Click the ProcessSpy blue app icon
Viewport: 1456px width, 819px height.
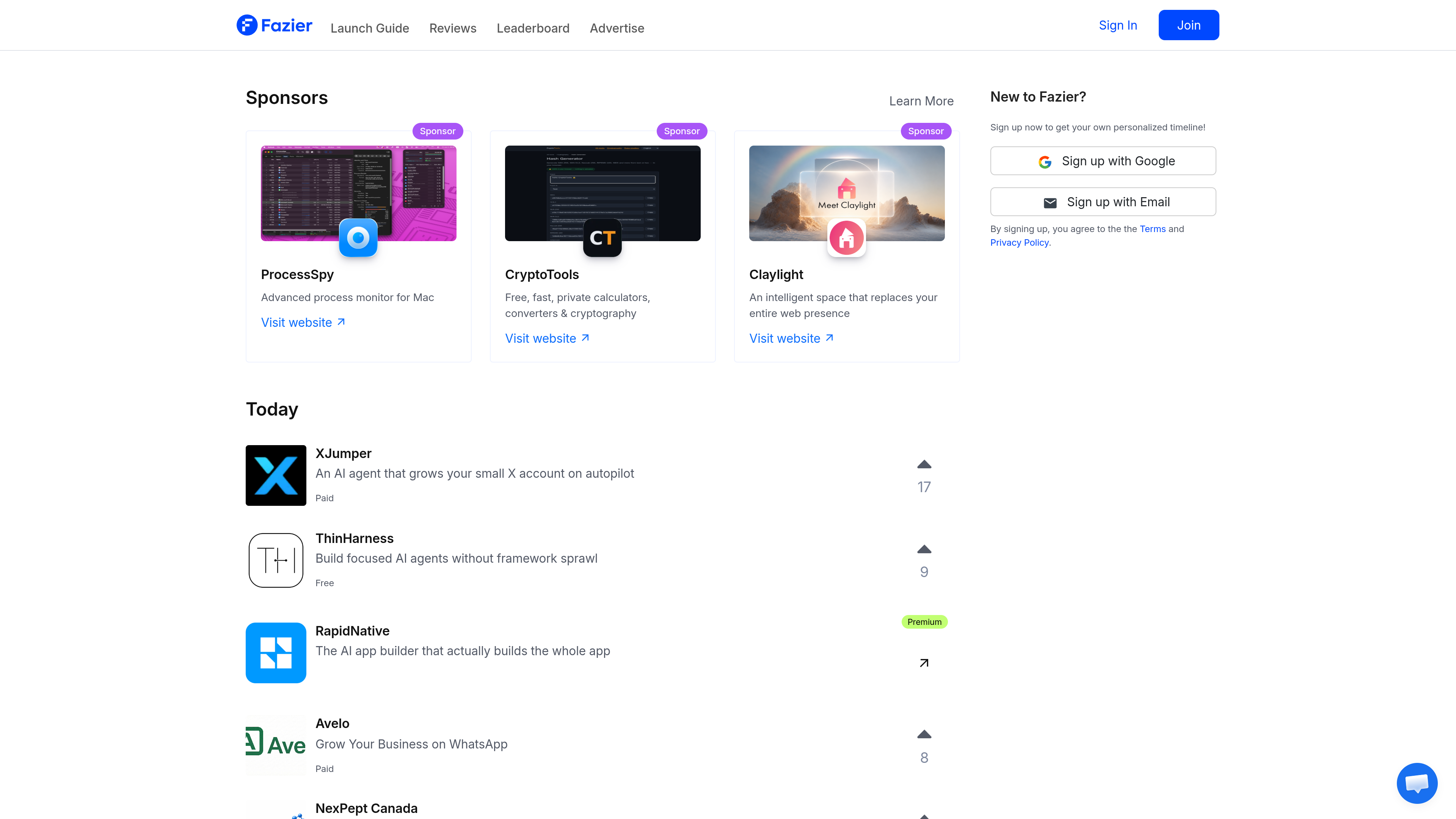(358, 238)
